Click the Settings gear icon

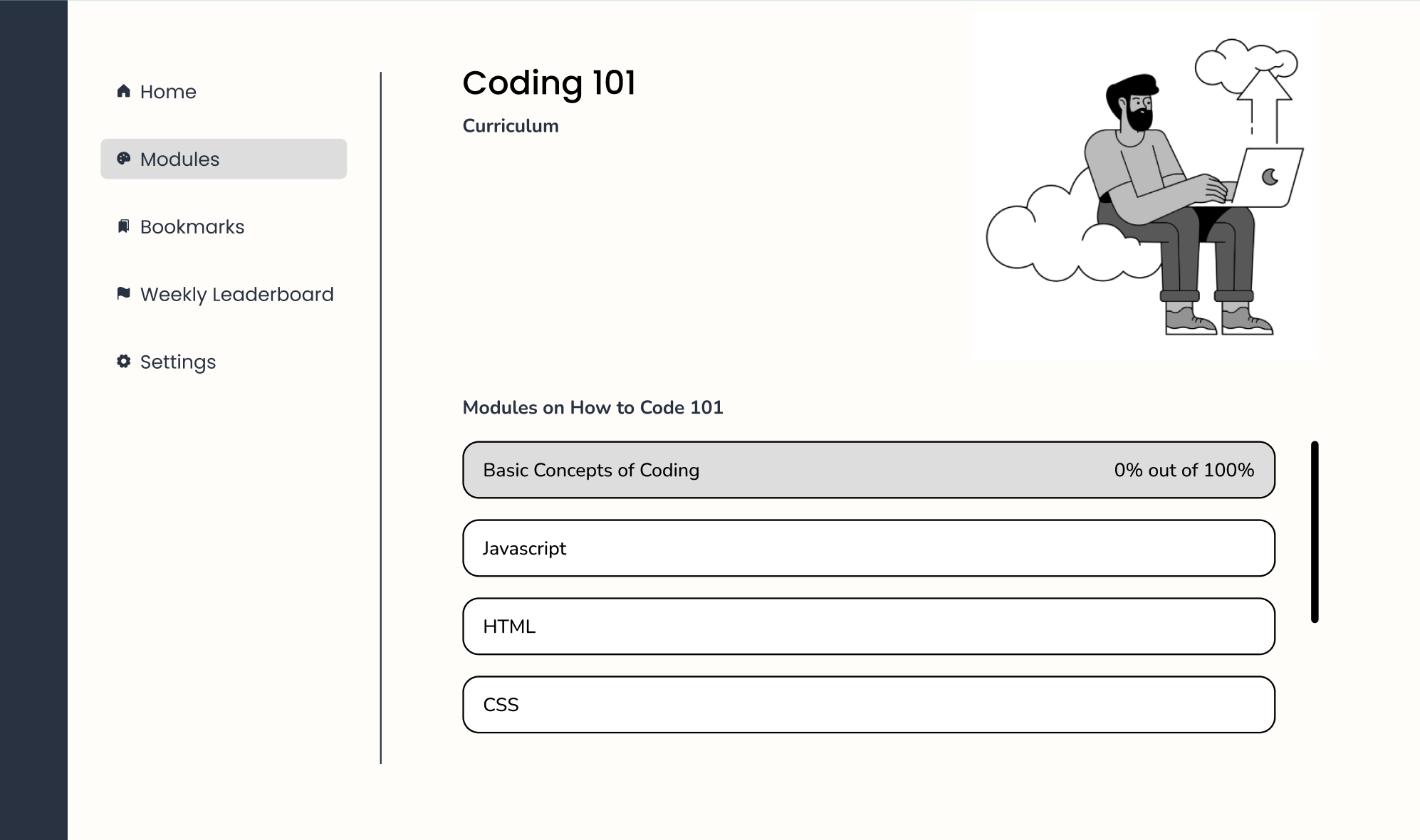124,362
